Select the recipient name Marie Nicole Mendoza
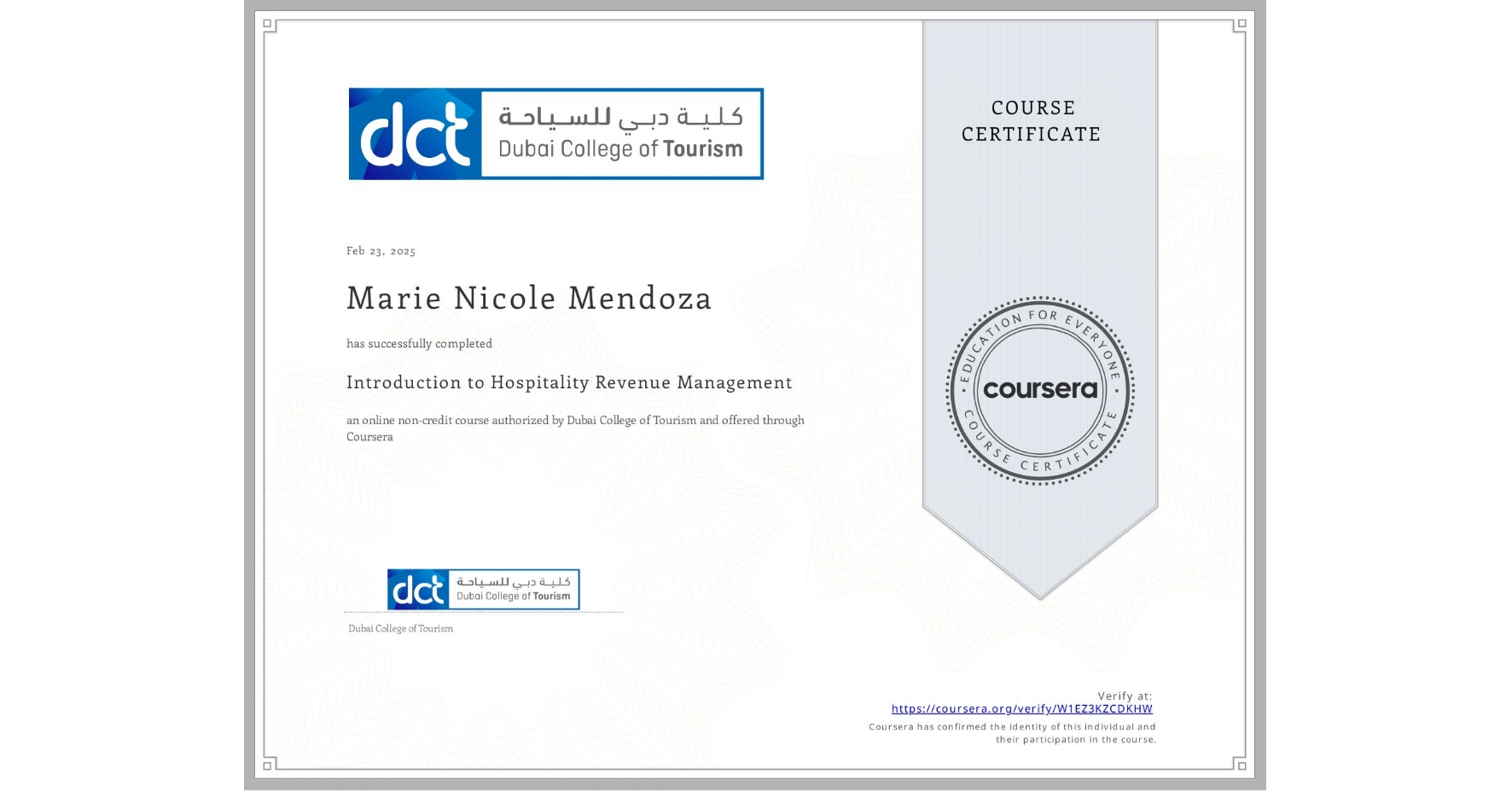The image size is (1512, 792). click(x=528, y=298)
